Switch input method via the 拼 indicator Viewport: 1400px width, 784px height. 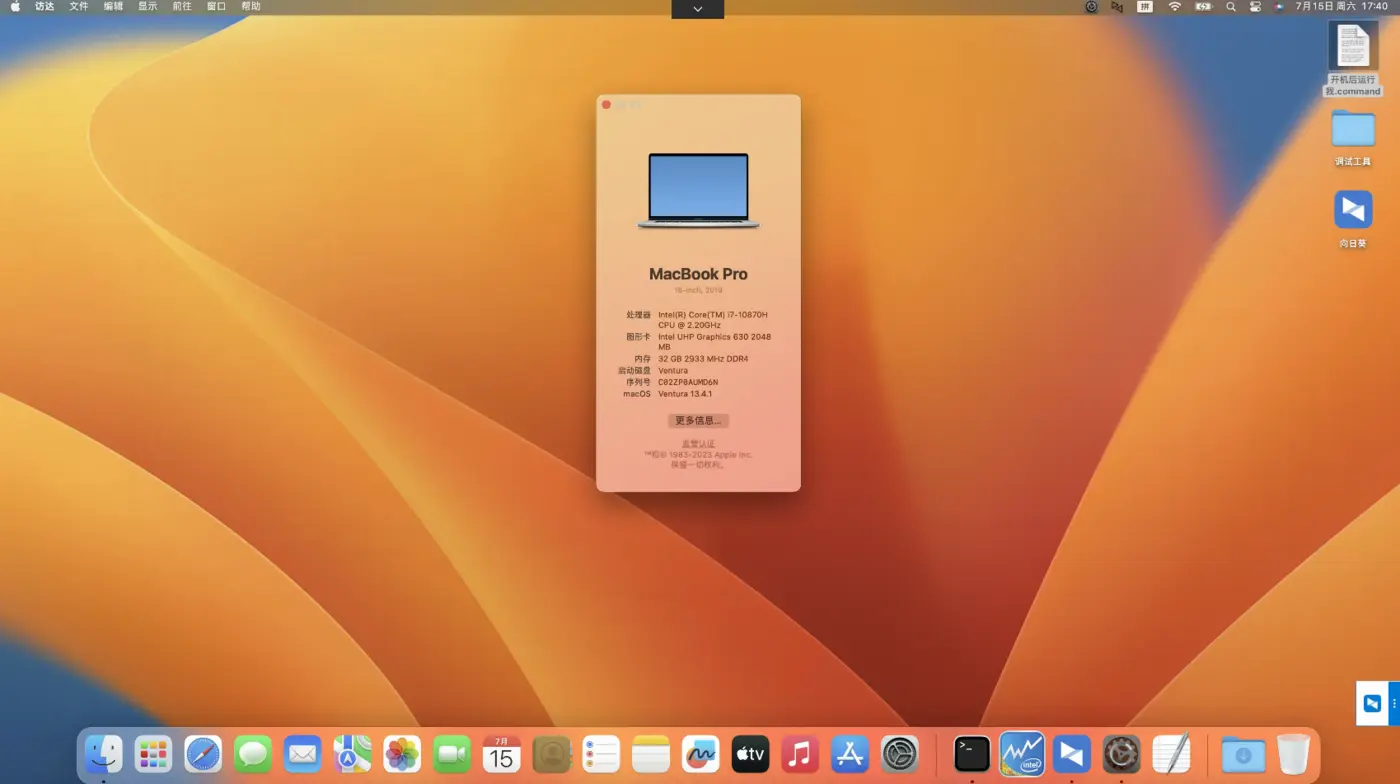click(1146, 7)
